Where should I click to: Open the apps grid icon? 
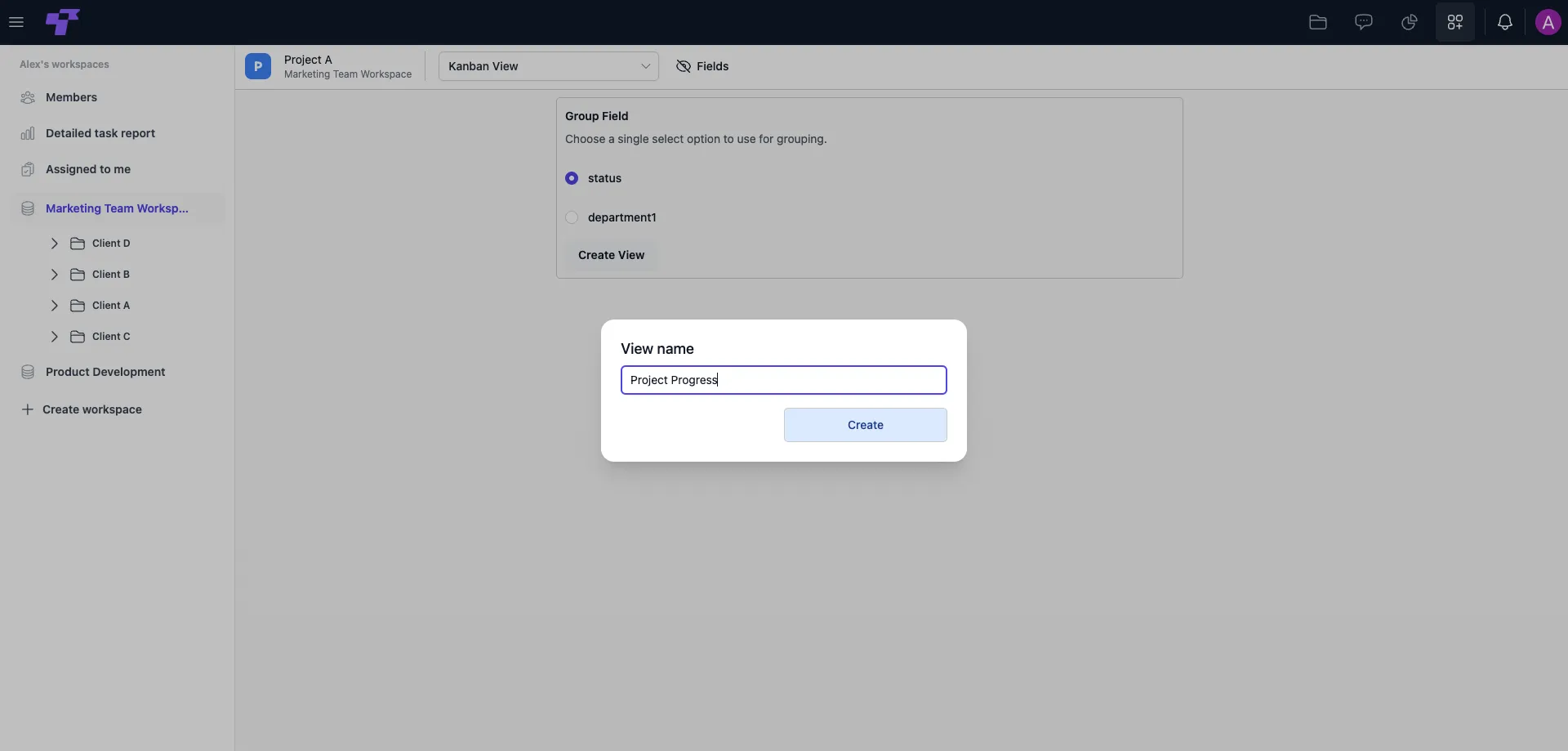coord(1455,22)
